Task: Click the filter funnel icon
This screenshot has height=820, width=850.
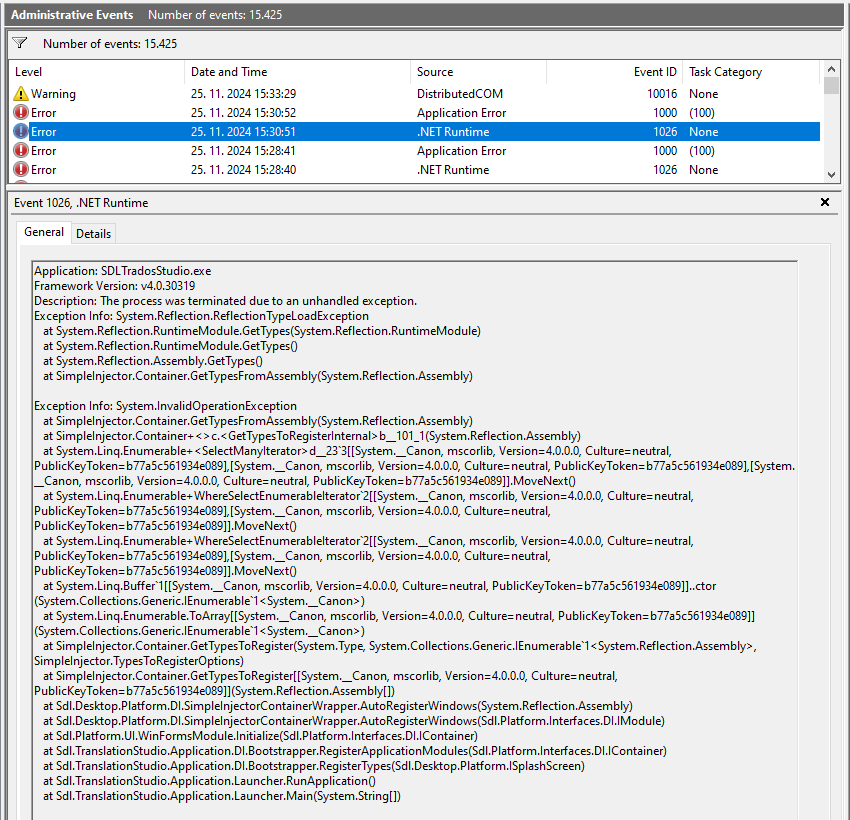Action: [20, 43]
